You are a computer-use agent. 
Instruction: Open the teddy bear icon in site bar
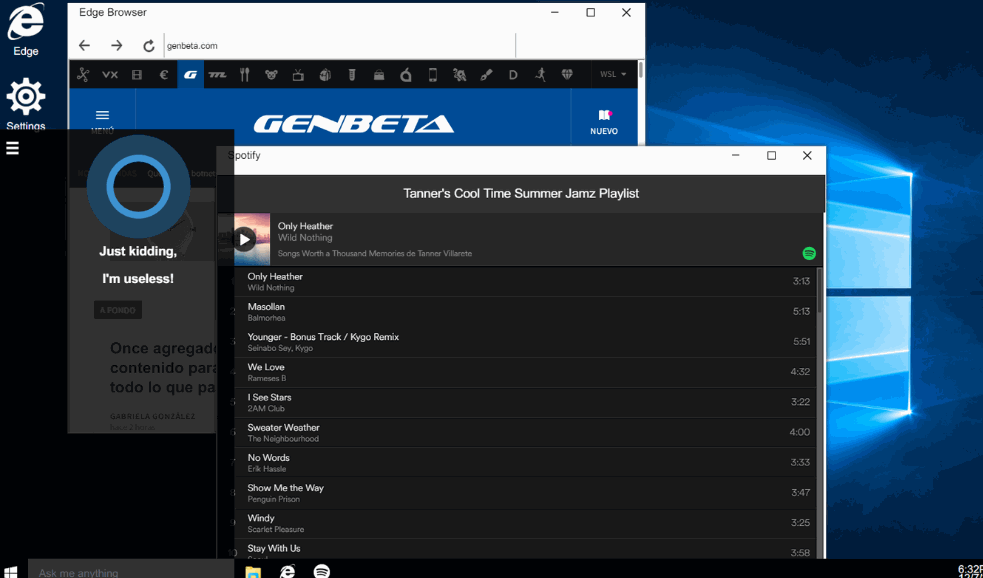(271, 75)
